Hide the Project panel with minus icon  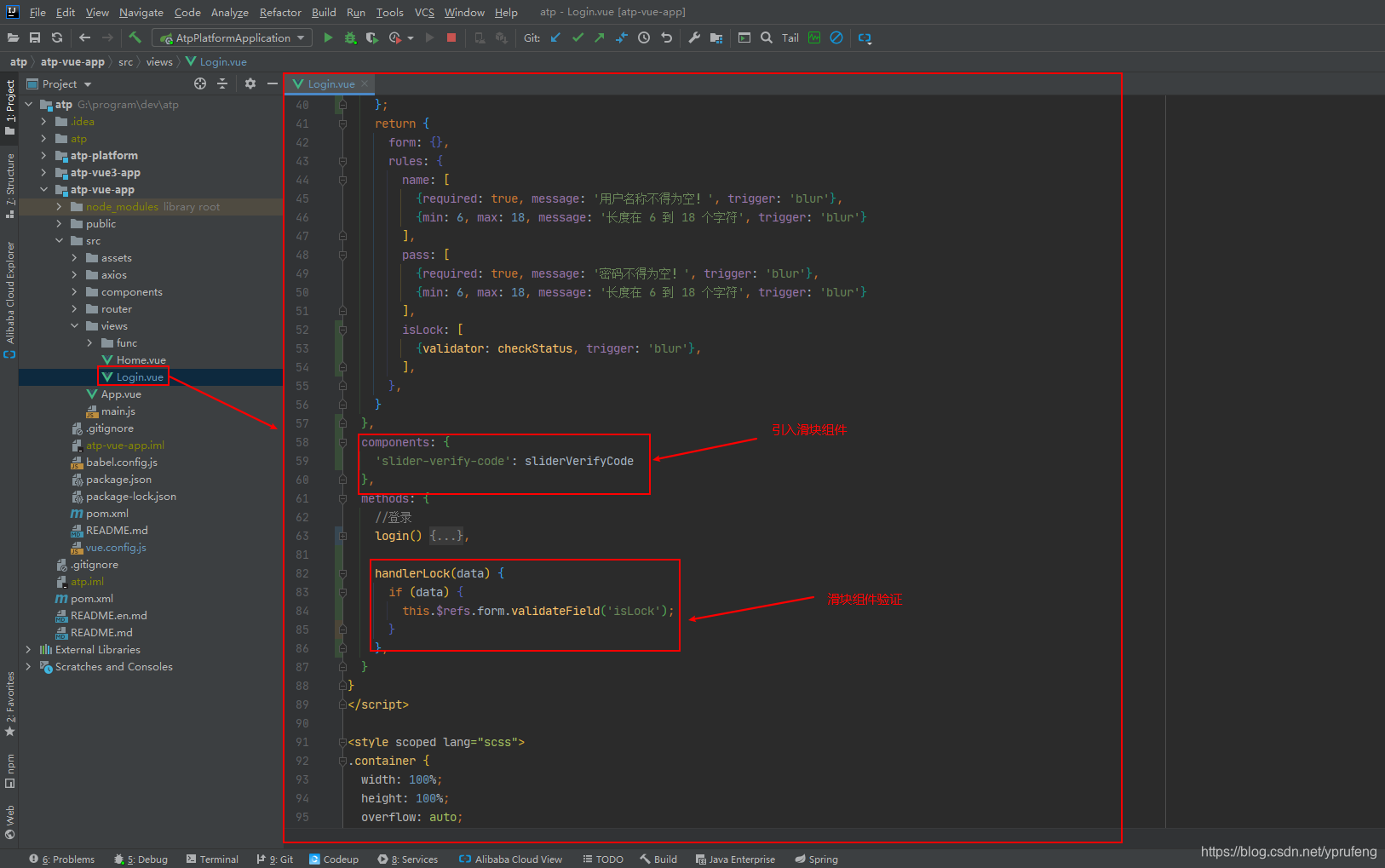coord(272,83)
